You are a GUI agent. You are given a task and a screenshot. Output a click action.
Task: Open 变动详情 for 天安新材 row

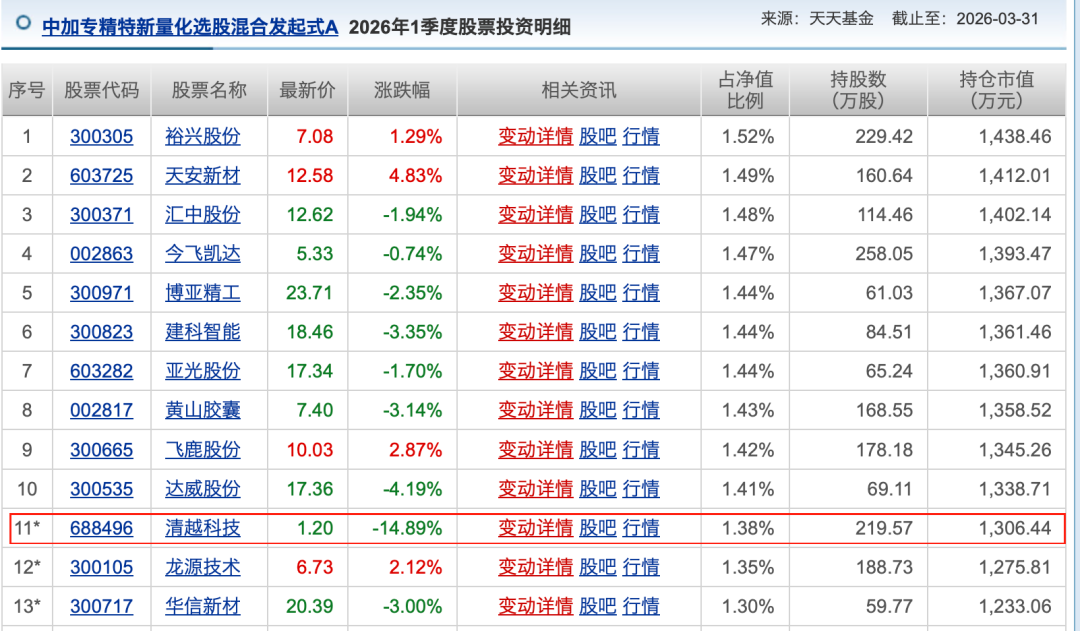(x=535, y=176)
